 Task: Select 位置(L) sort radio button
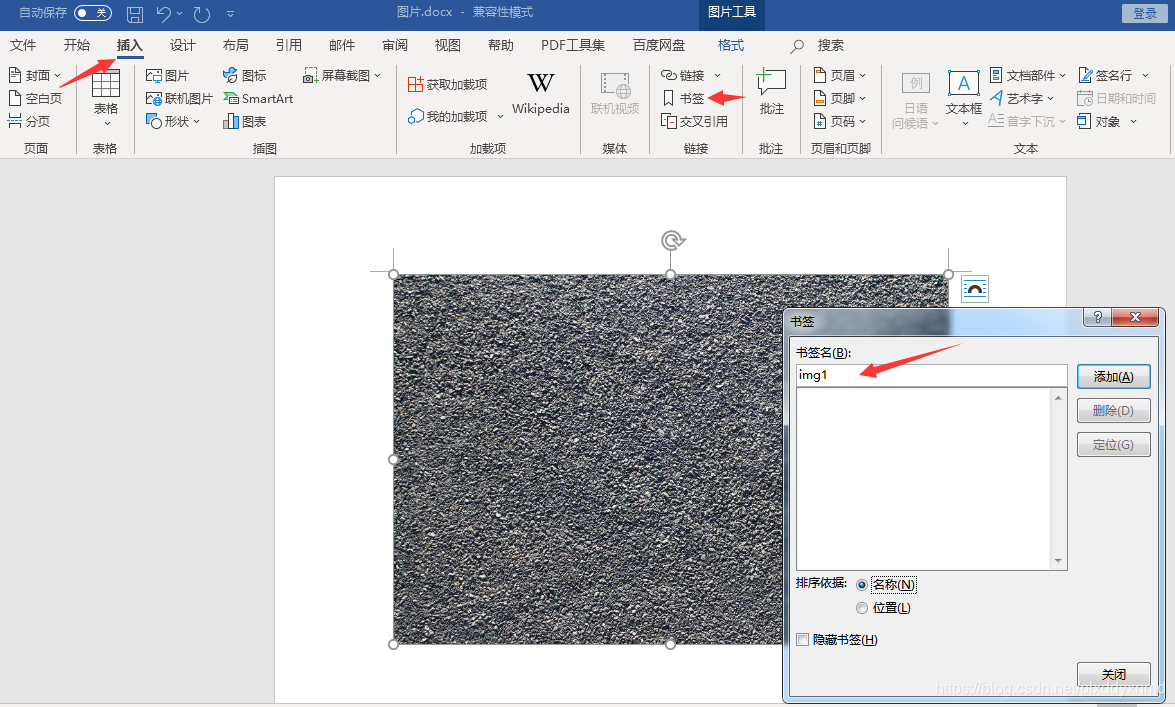pos(862,608)
